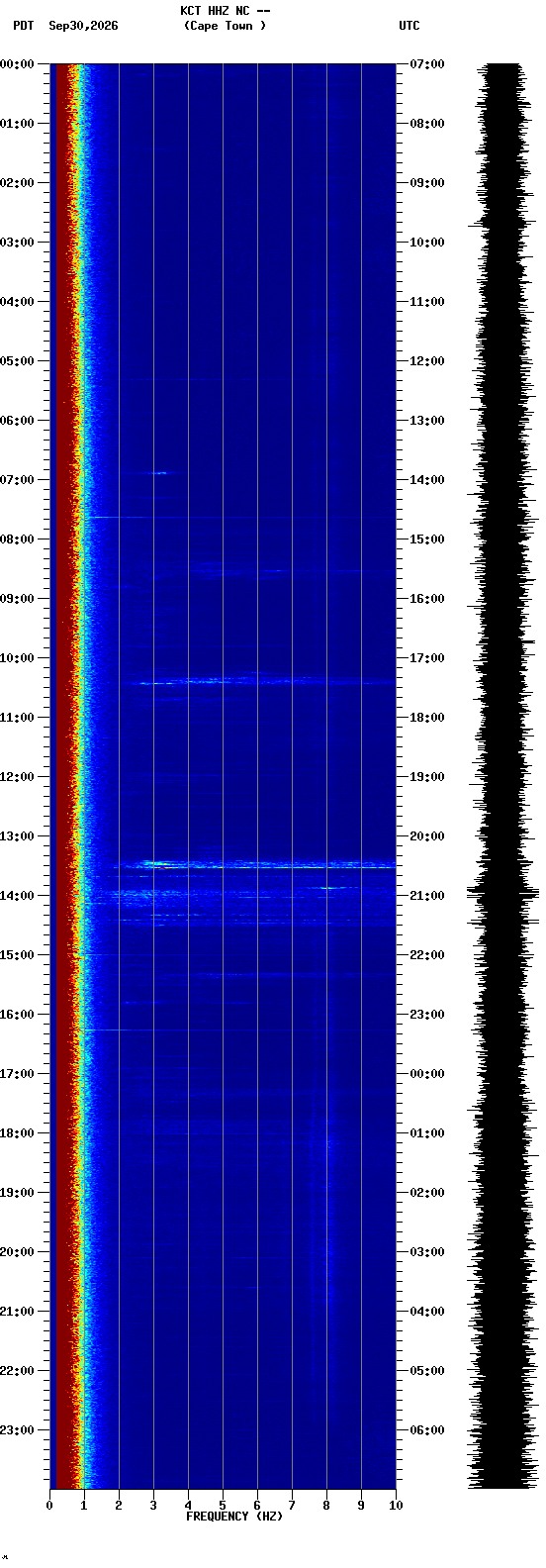Click the 04:00 UTC time label

(x=427, y=1312)
